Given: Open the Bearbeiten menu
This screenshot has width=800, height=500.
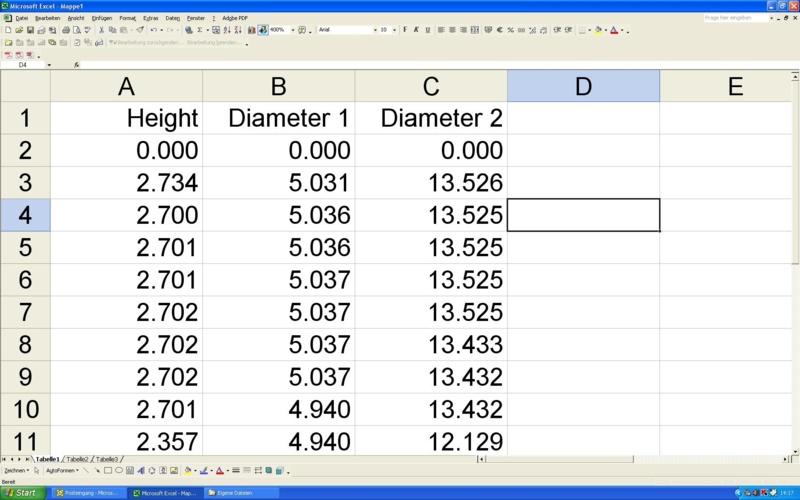Looking at the screenshot, I should [x=47, y=18].
